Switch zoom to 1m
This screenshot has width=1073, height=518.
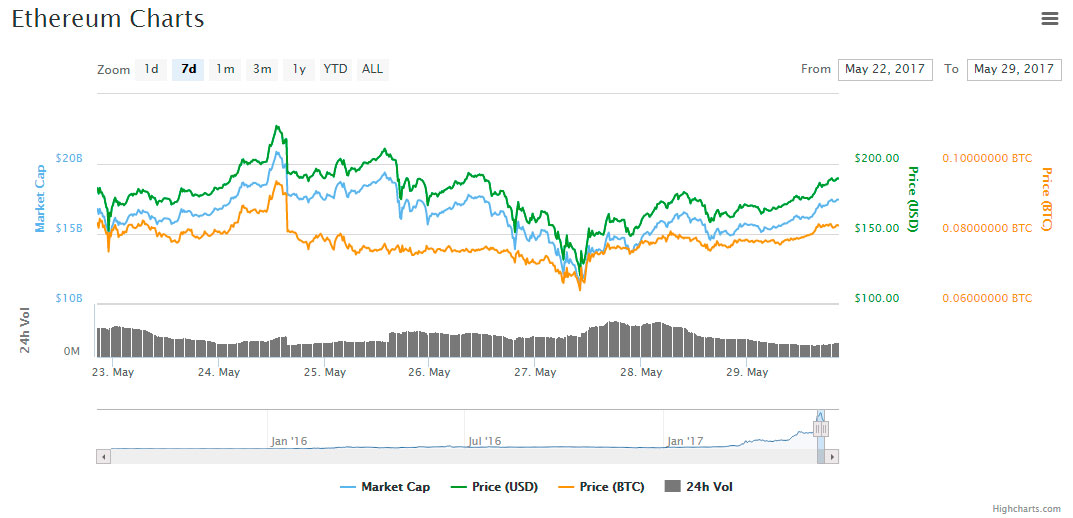point(225,69)
